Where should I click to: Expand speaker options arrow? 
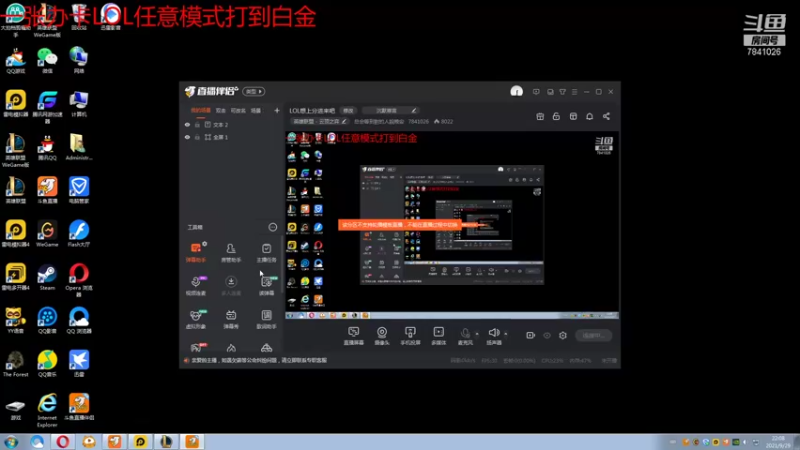coord(506,334)
